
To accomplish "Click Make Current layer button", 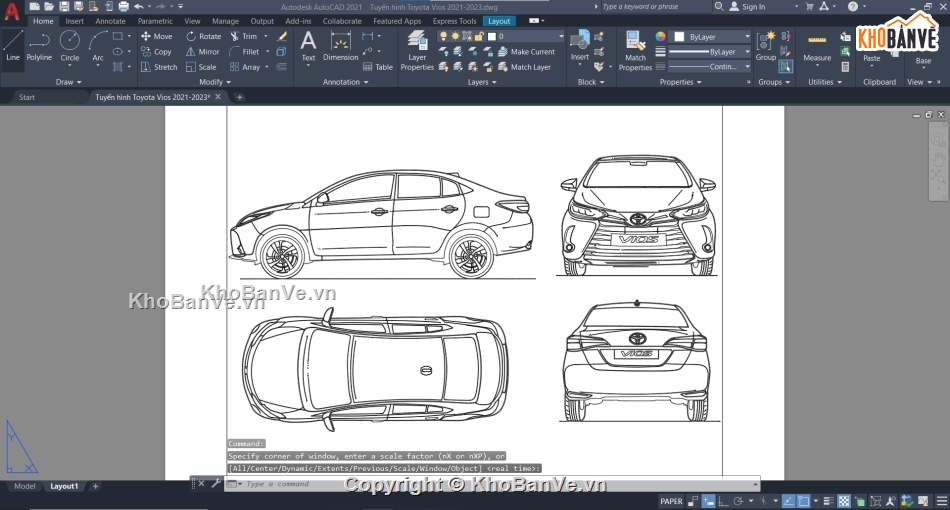I will (x=526, y=52).
